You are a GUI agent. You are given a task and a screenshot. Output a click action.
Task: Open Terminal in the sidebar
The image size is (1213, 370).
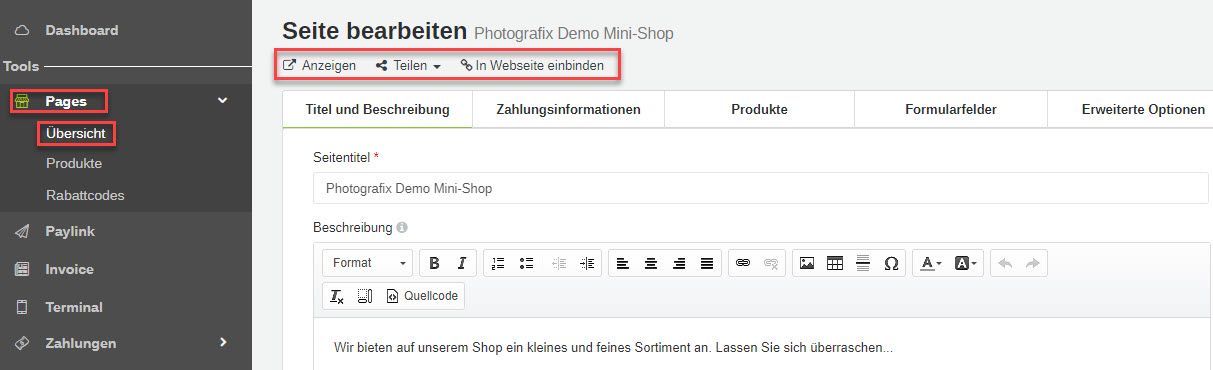(74, 307)
